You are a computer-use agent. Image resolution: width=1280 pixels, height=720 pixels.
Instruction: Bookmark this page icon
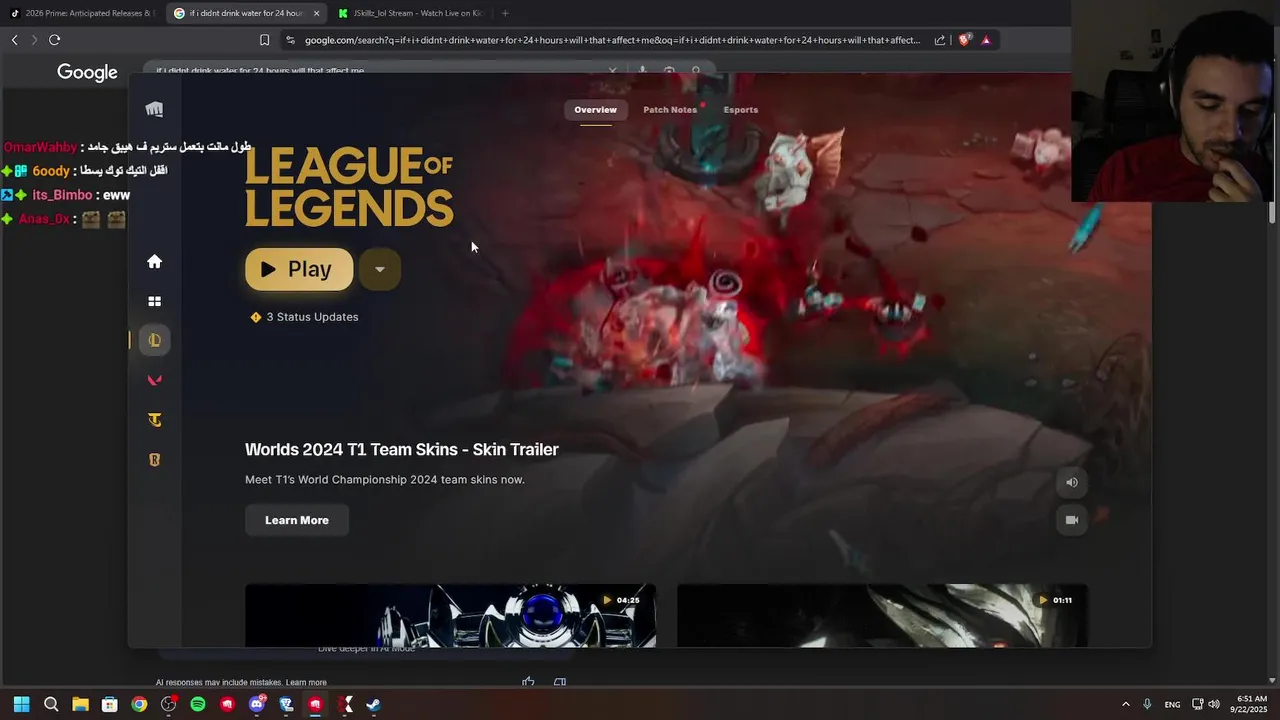pyautogui.click(x=264, y=40)
